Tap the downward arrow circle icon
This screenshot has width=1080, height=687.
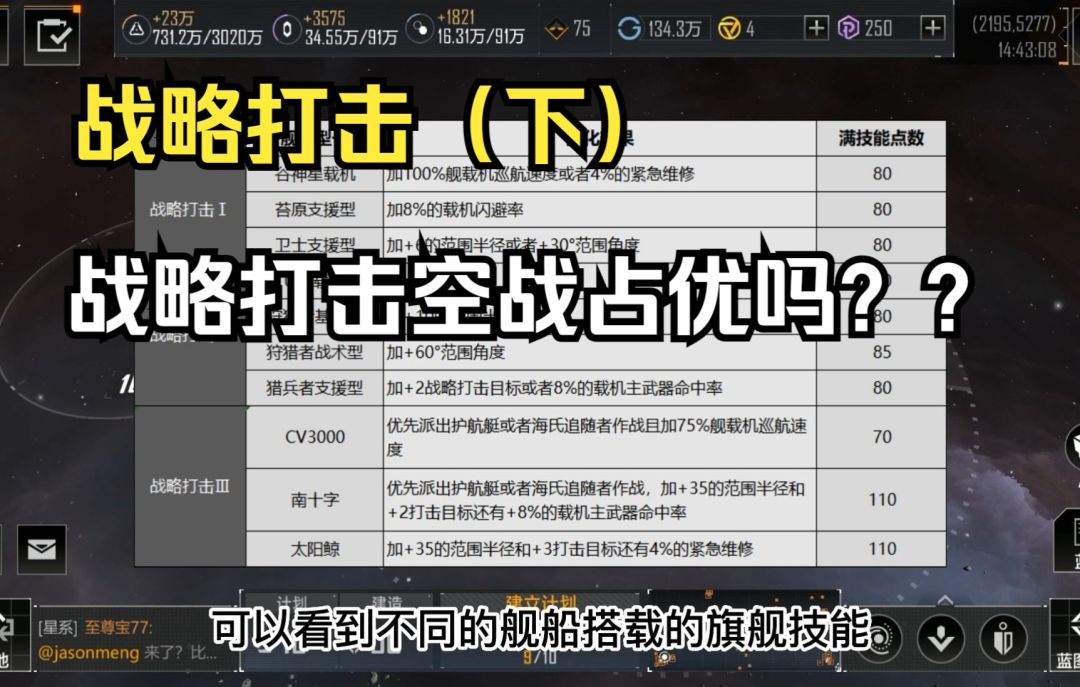coord(940,639)
